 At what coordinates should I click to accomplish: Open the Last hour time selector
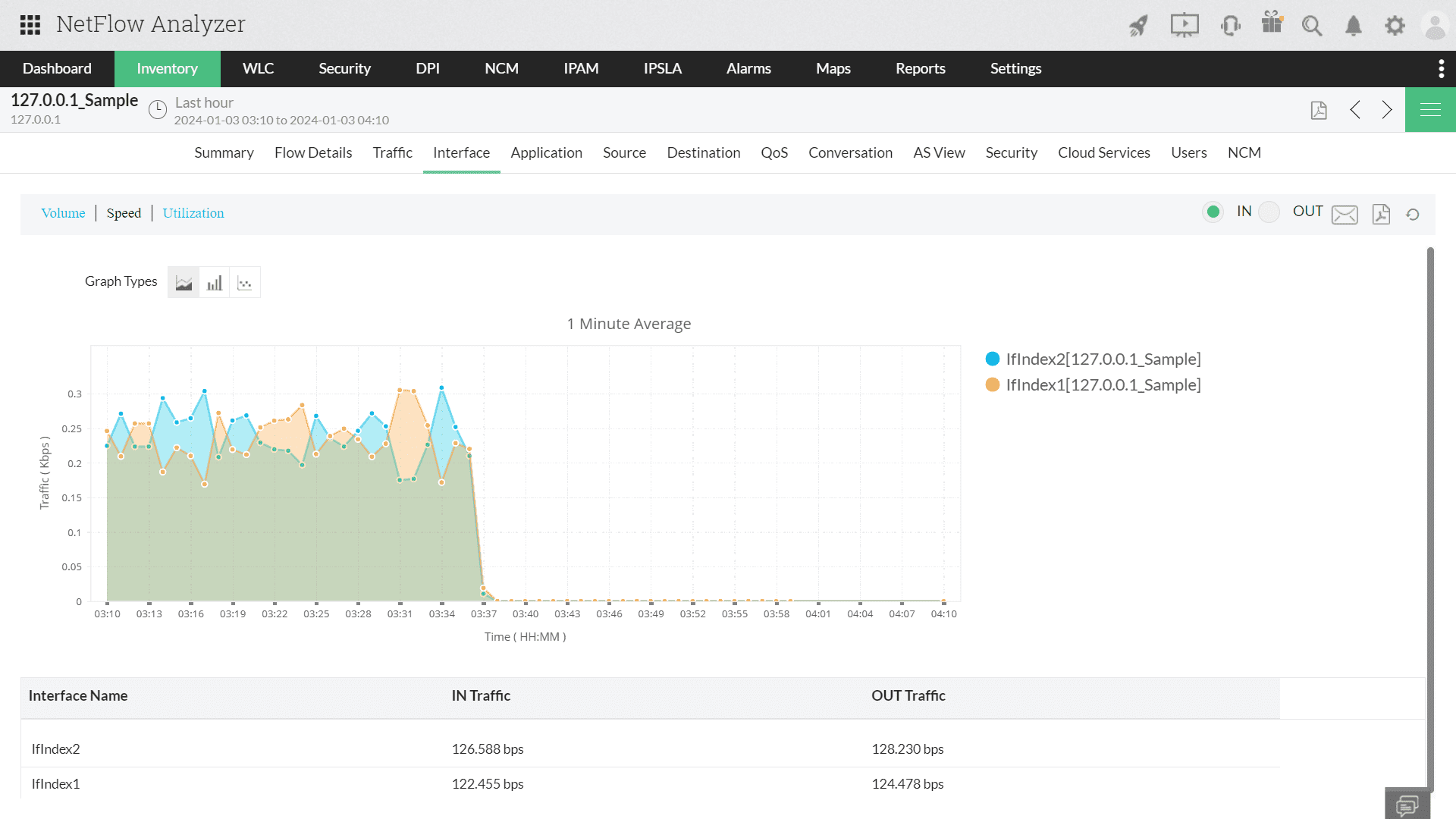[203, 103]
